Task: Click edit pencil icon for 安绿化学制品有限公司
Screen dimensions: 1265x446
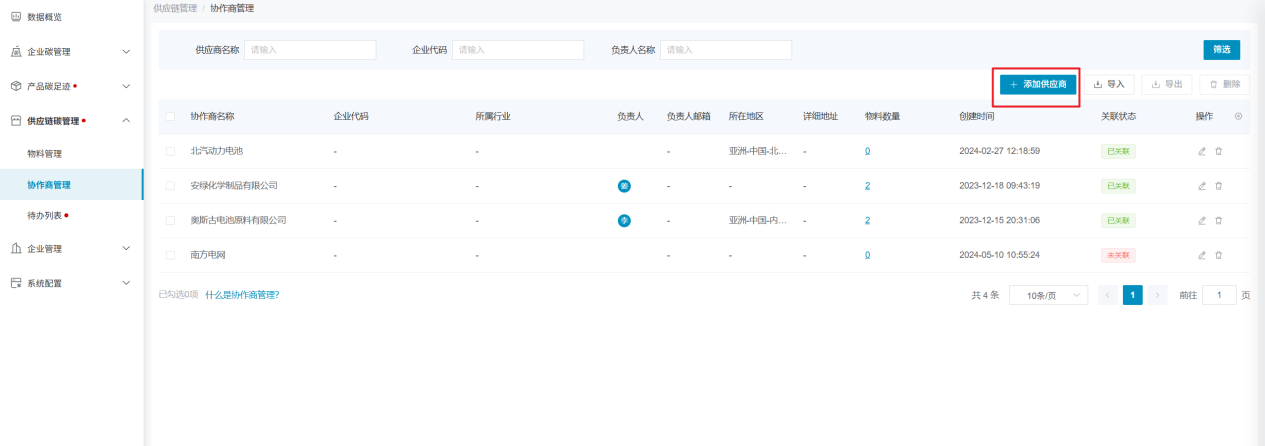Action: tap(1202, 186)
